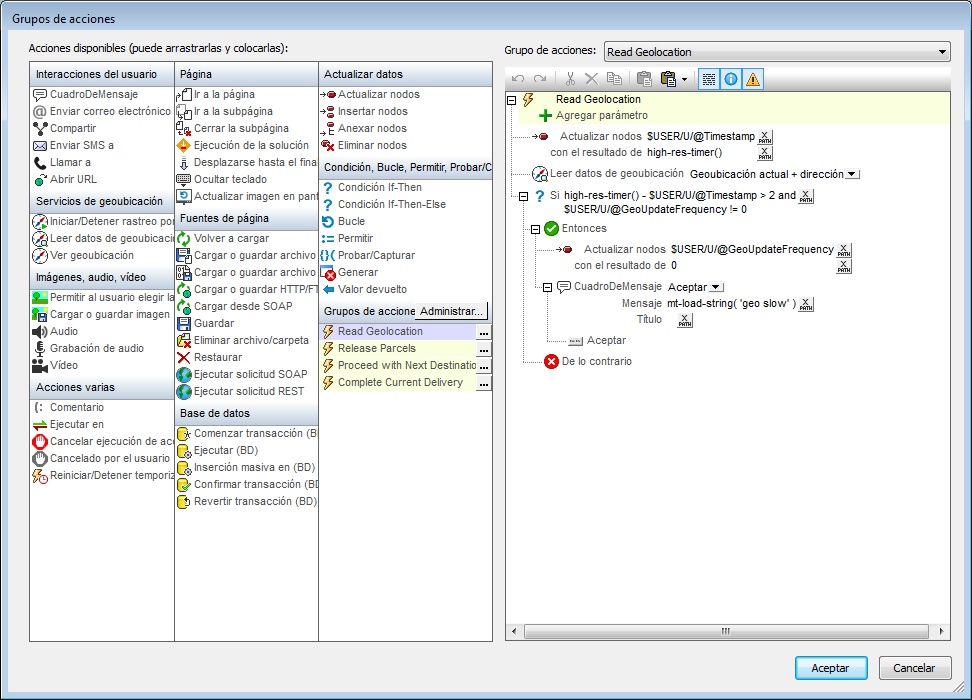This screenshot has height=700, width=972.
Task: Open the Geoubicación actual + dirección dropdown
Action: click(851, 174)
